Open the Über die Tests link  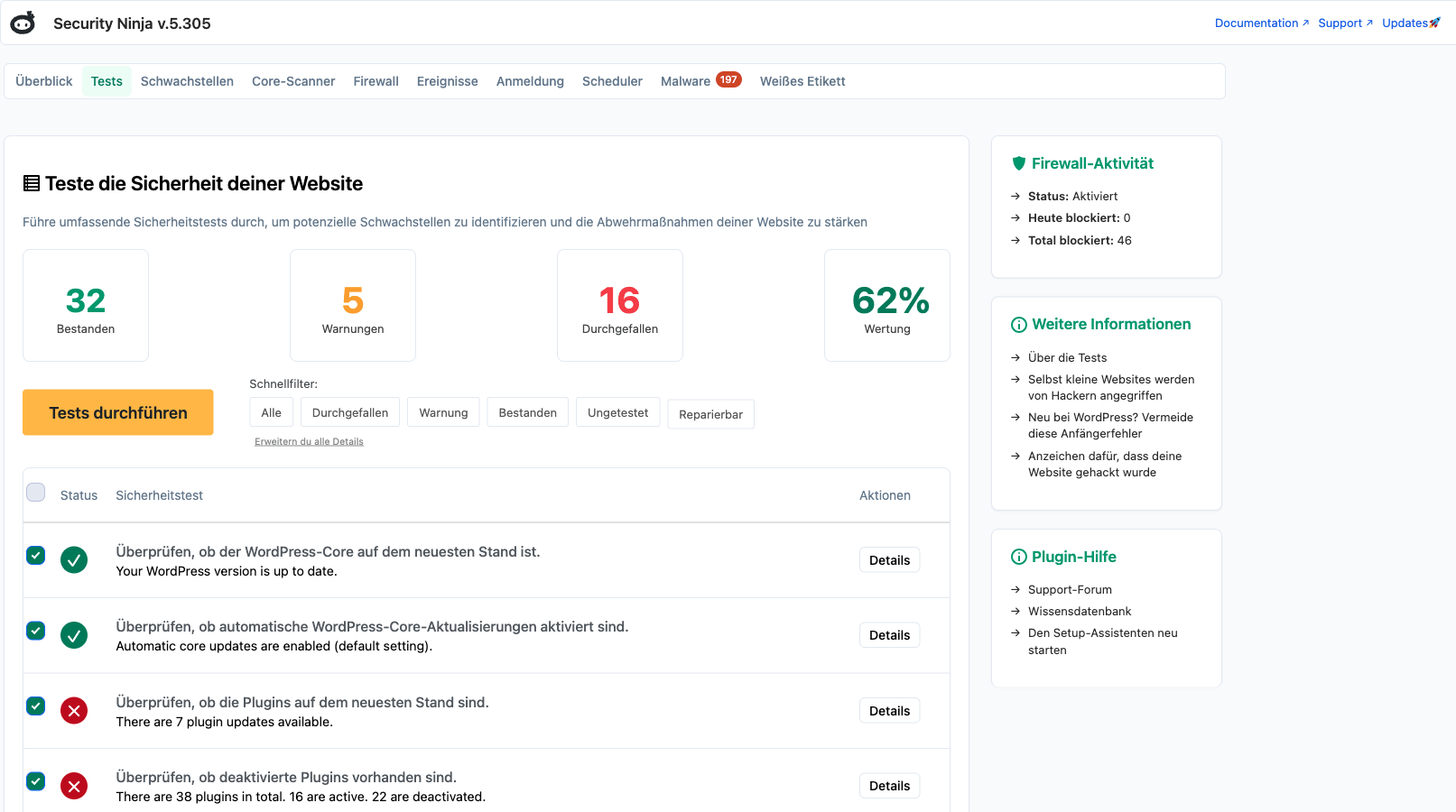coord(1067,357)
